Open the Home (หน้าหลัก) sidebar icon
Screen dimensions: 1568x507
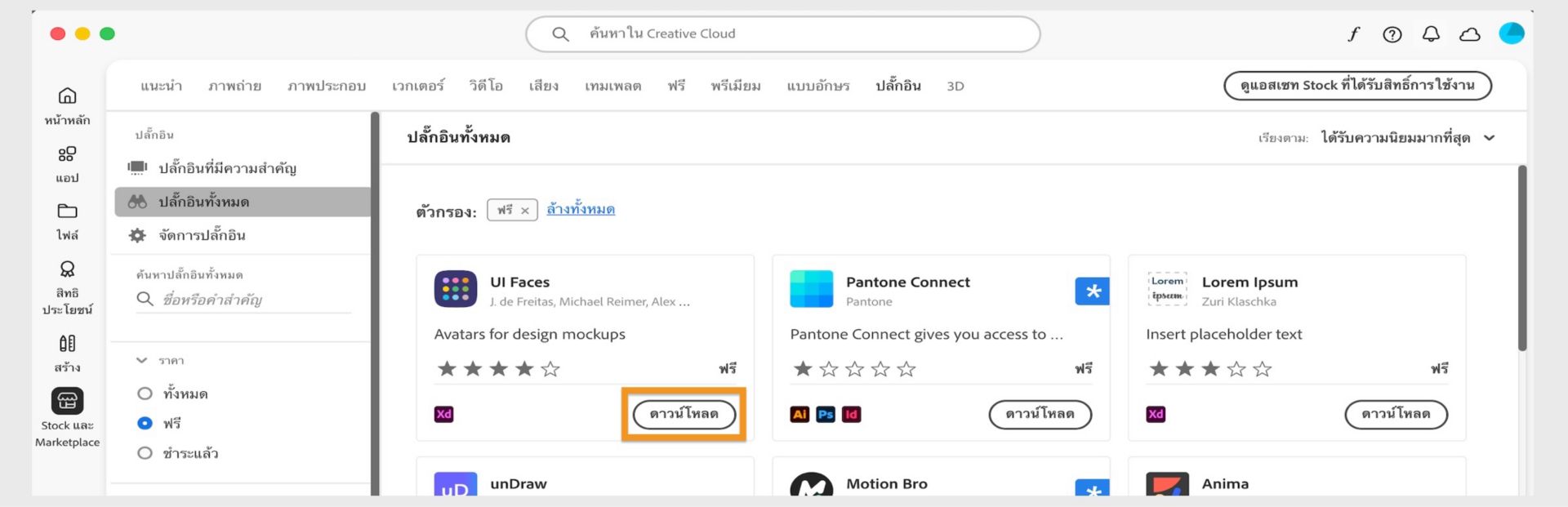(67, 96)
